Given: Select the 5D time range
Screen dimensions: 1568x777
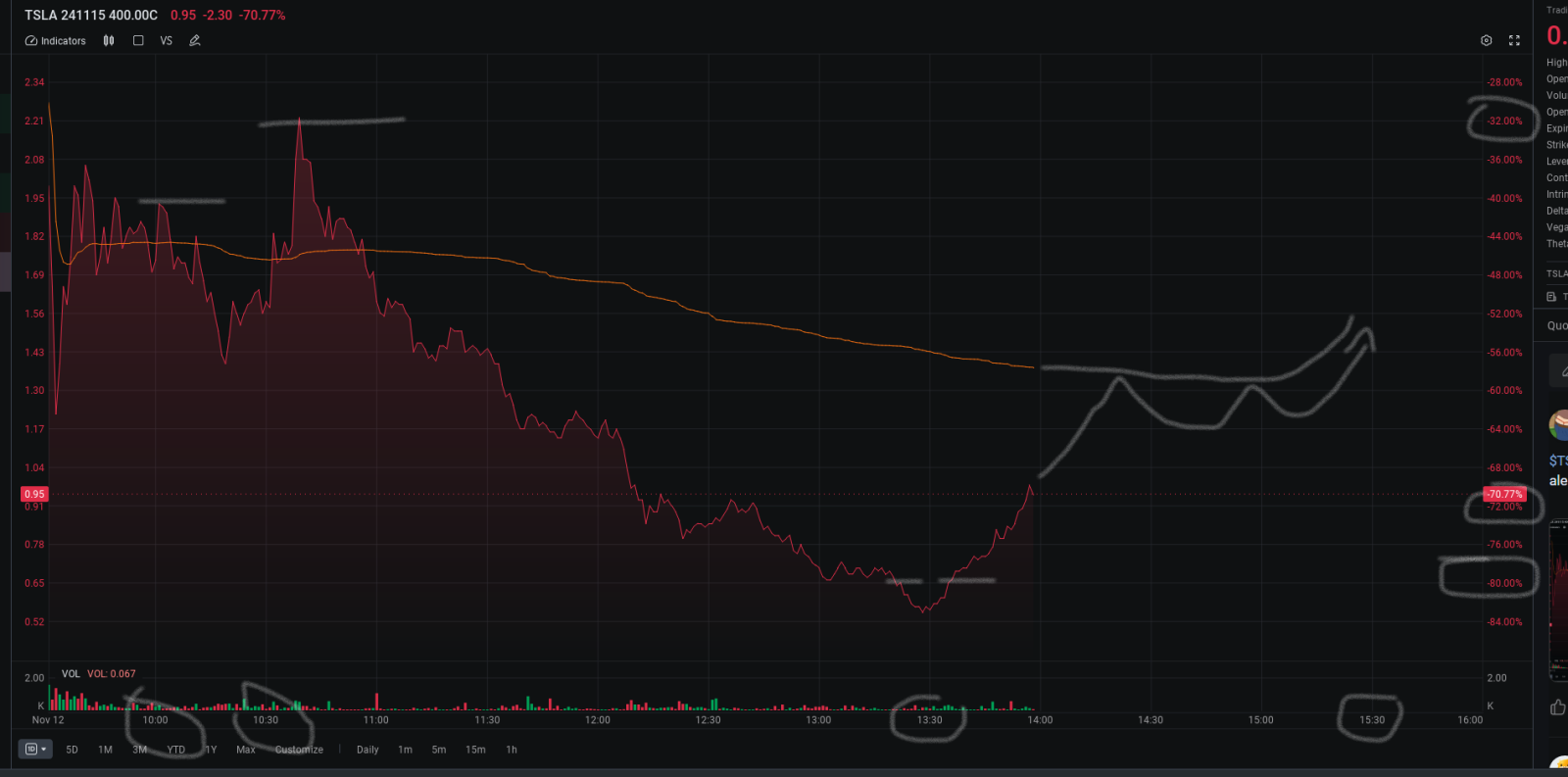Looking at the screenshot, I should click(x=72, y=750).
